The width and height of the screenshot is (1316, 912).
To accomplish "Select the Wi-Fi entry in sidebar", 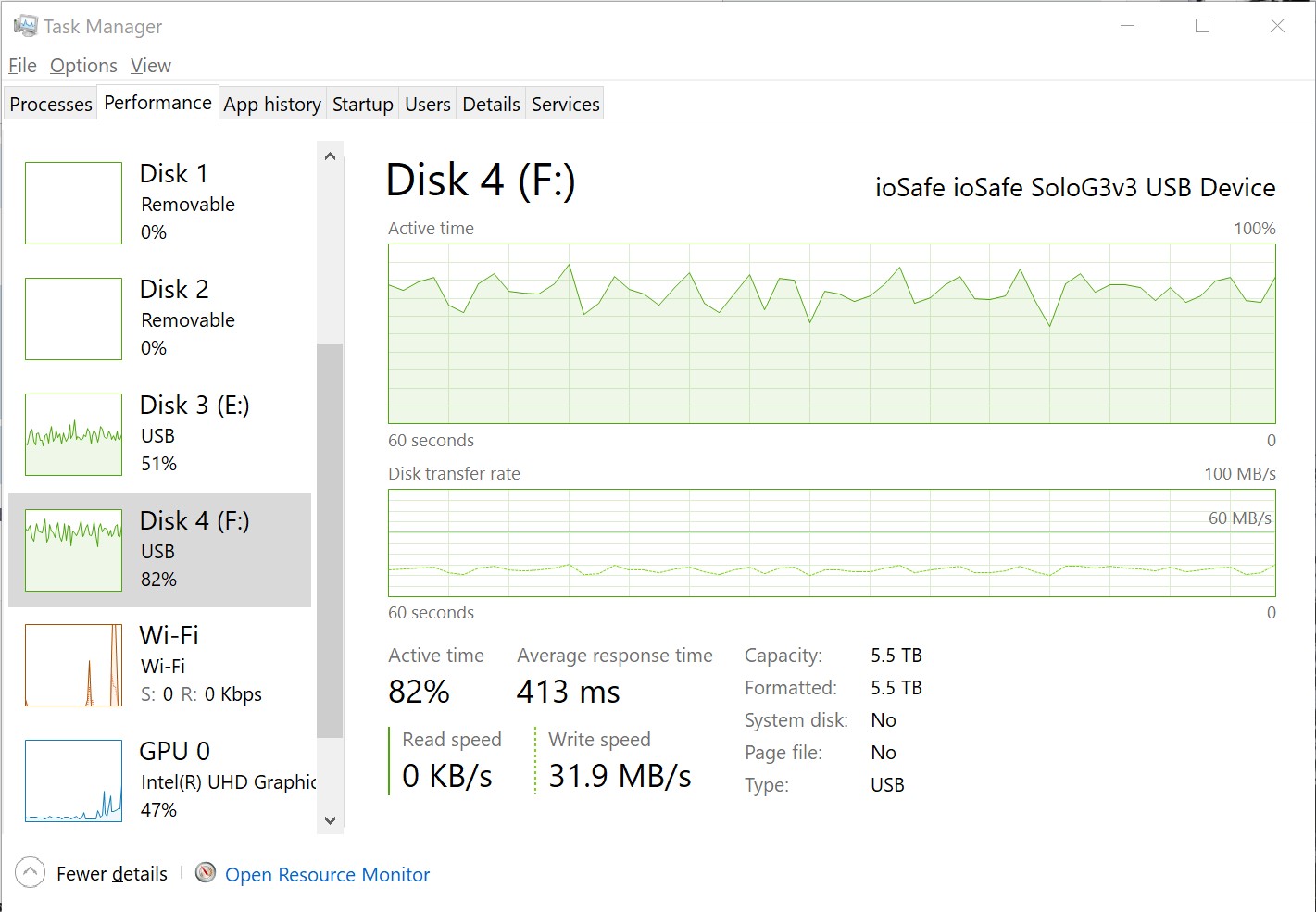I will pos(159,665).
